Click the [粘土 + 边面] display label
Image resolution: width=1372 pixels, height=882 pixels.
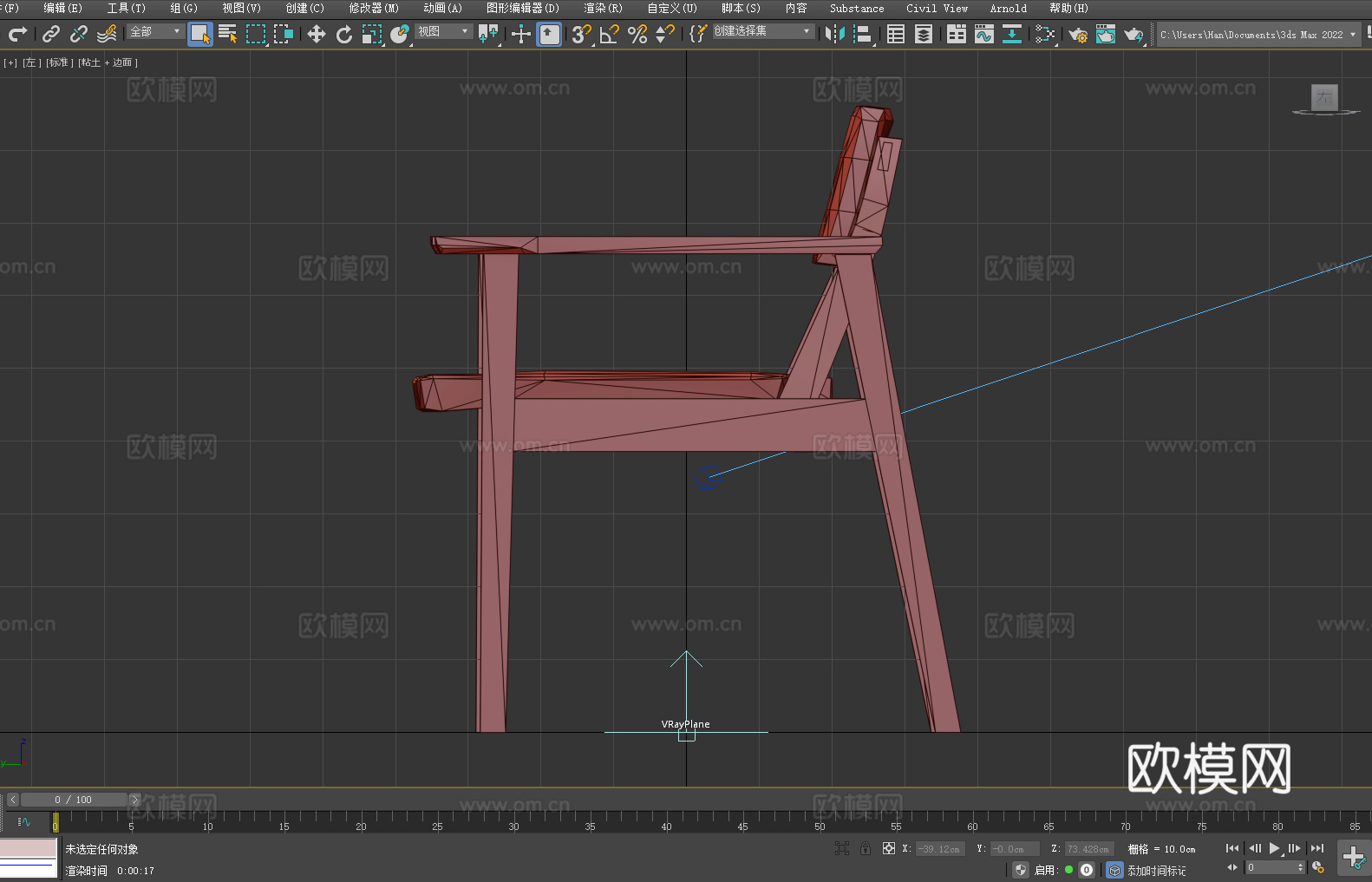108,62
